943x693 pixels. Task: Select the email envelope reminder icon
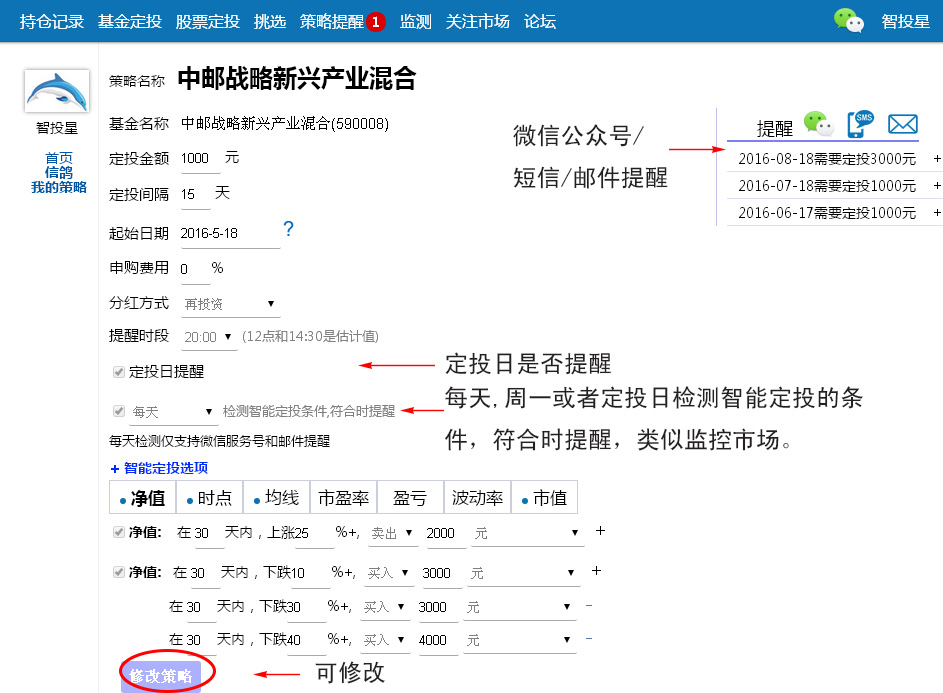pyautogui.click(x=903, y=125)
